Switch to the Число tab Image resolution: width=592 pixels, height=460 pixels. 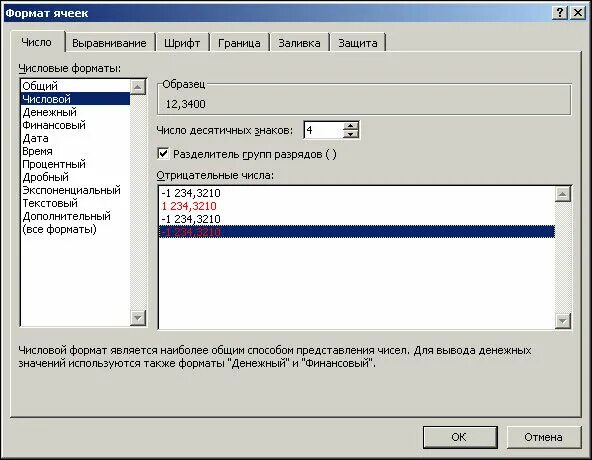click(x=37, y=42)
